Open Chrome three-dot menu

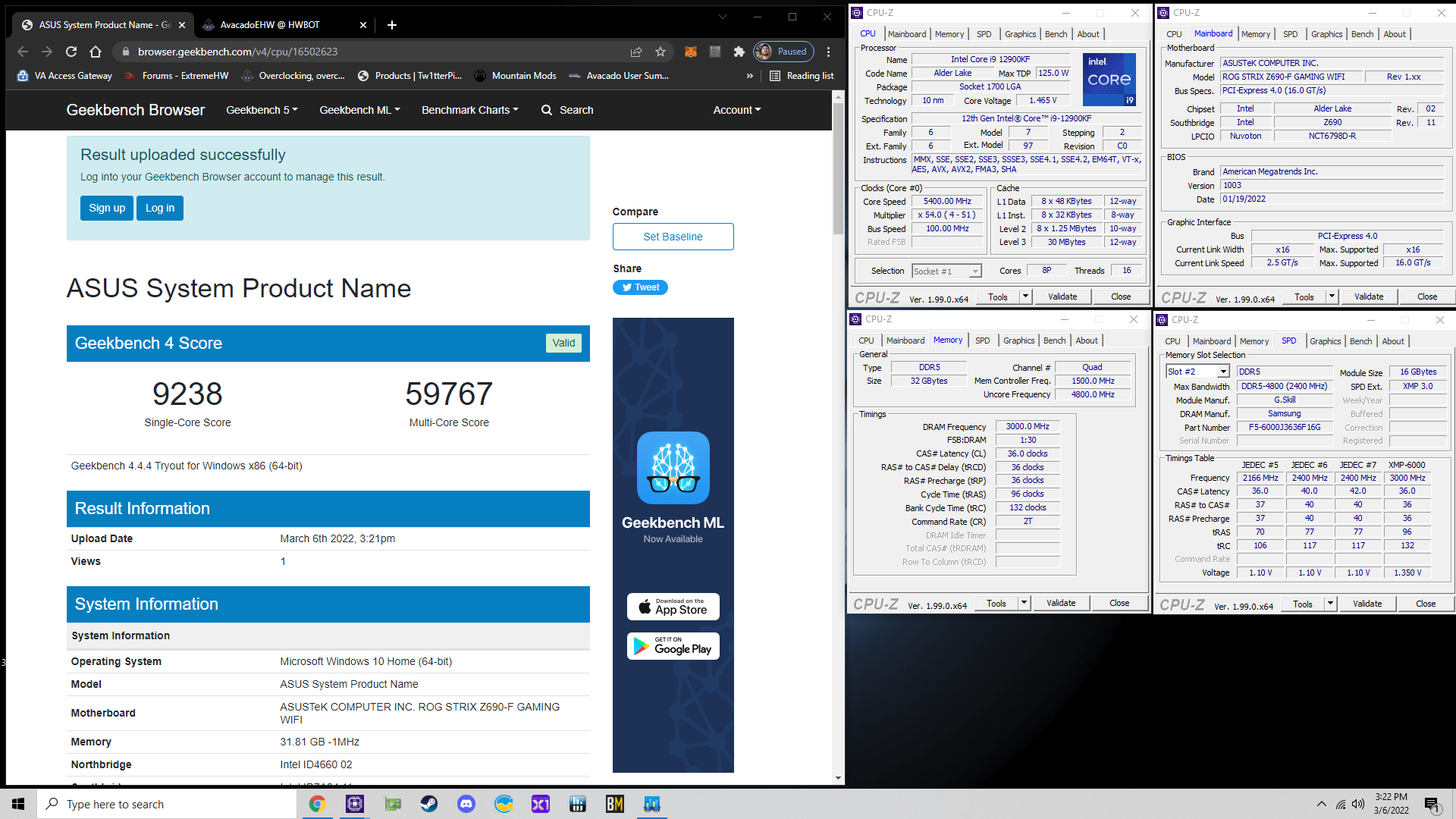point(828,52)
